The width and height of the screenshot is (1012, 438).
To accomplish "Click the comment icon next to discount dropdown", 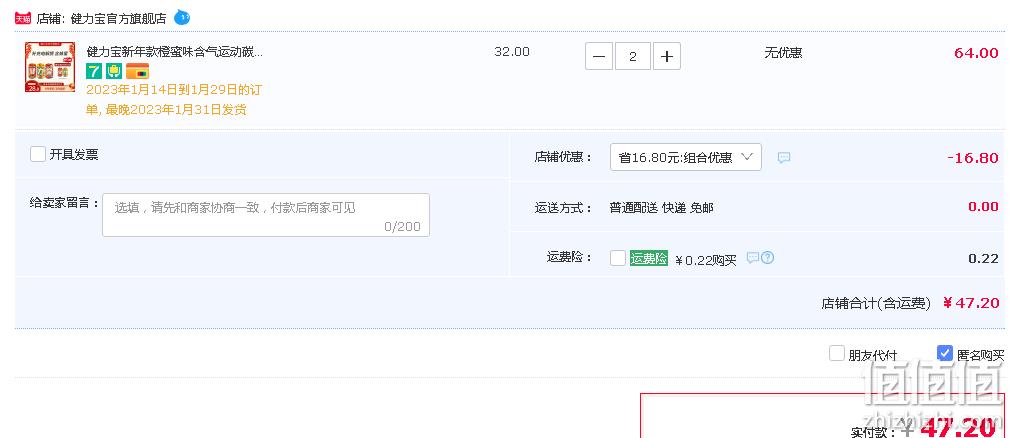I will point(784,157).
